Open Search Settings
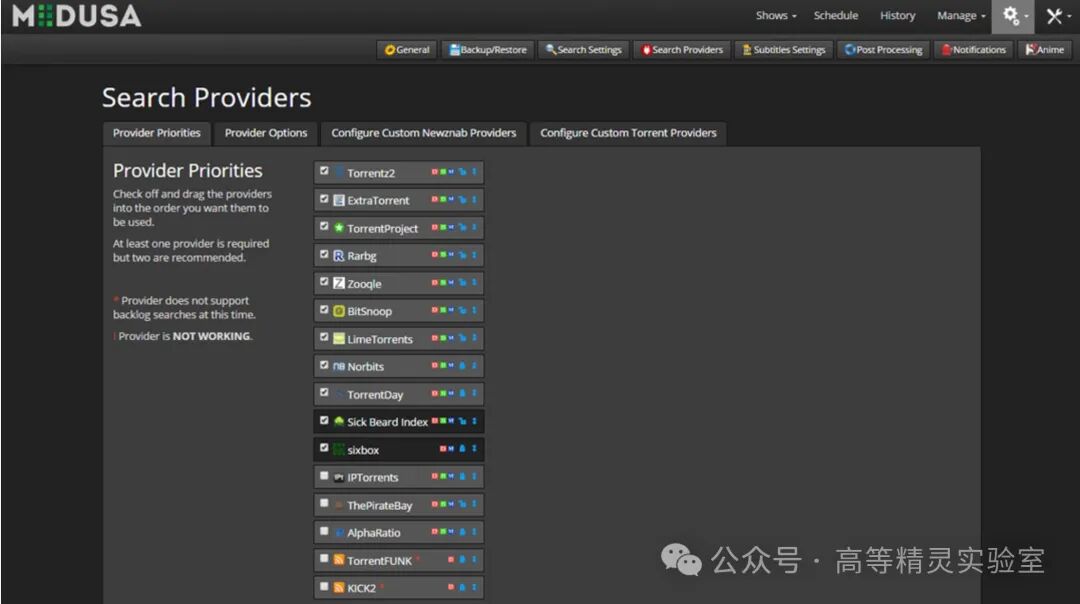Viewport: 1080px width, 604px height. point(583,50)
